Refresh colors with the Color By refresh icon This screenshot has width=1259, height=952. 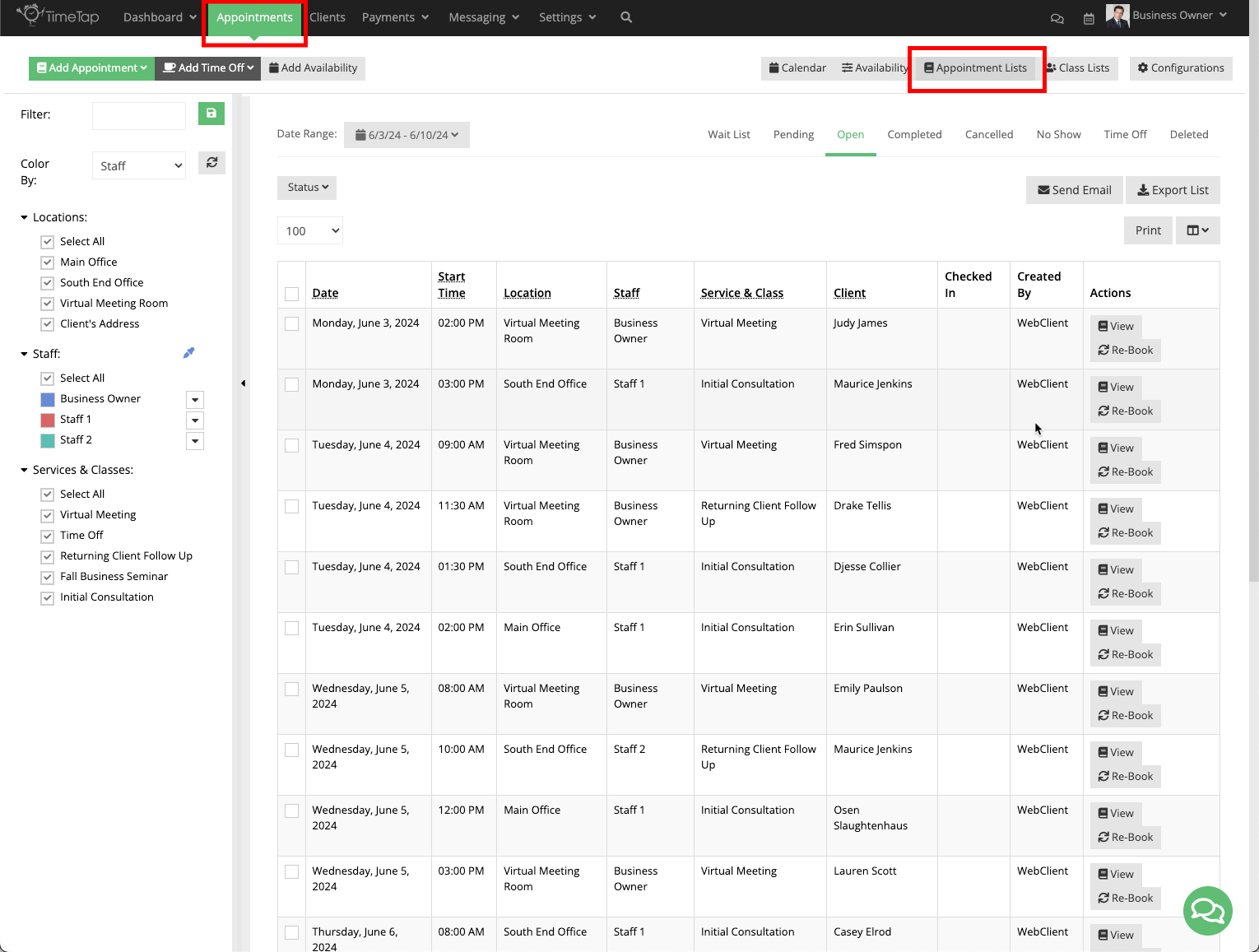tap(211, 162)
